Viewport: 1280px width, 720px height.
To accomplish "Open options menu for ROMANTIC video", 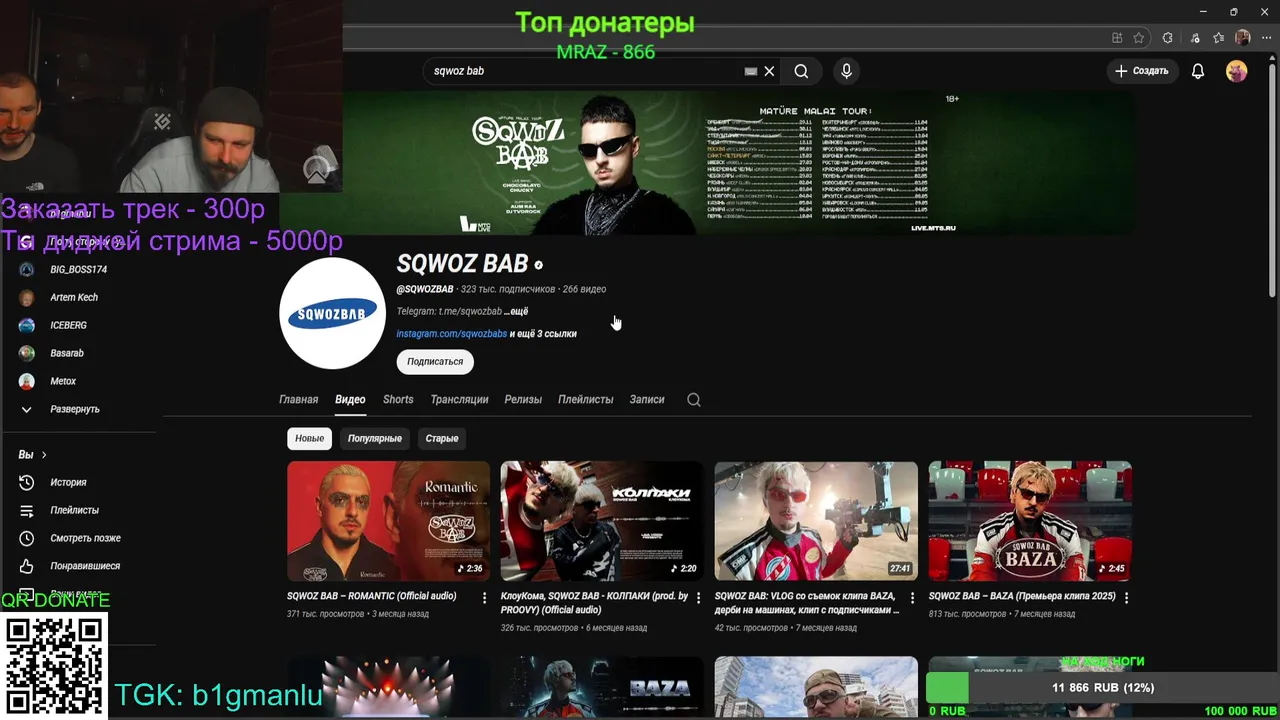I will (485, 598).
